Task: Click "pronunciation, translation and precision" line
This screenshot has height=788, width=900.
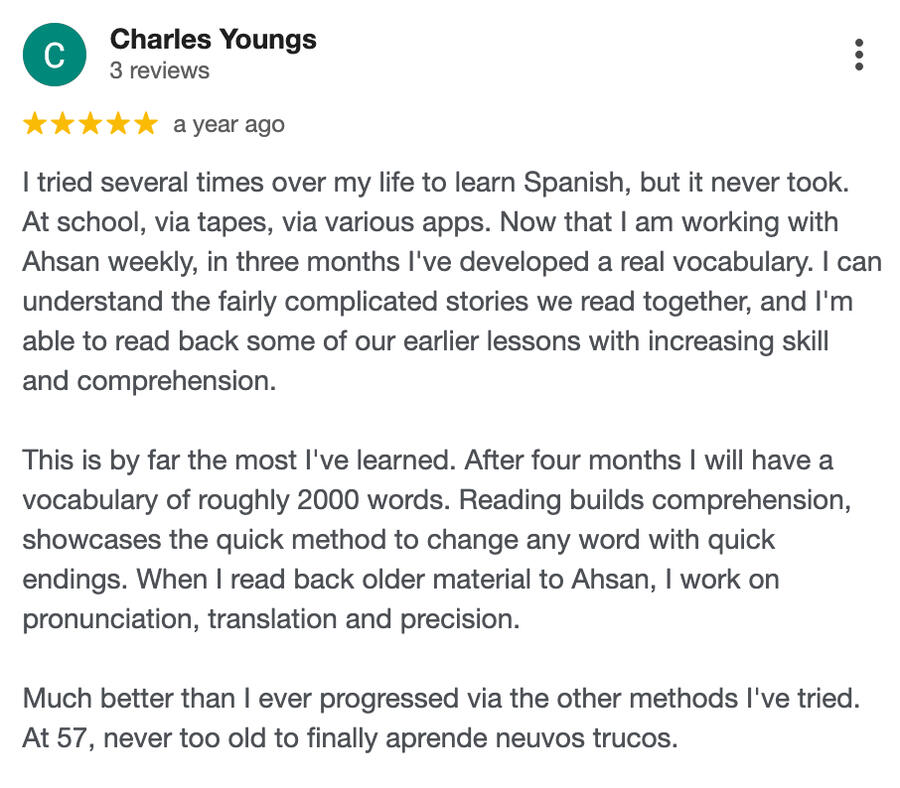Action: click(271, 619)
